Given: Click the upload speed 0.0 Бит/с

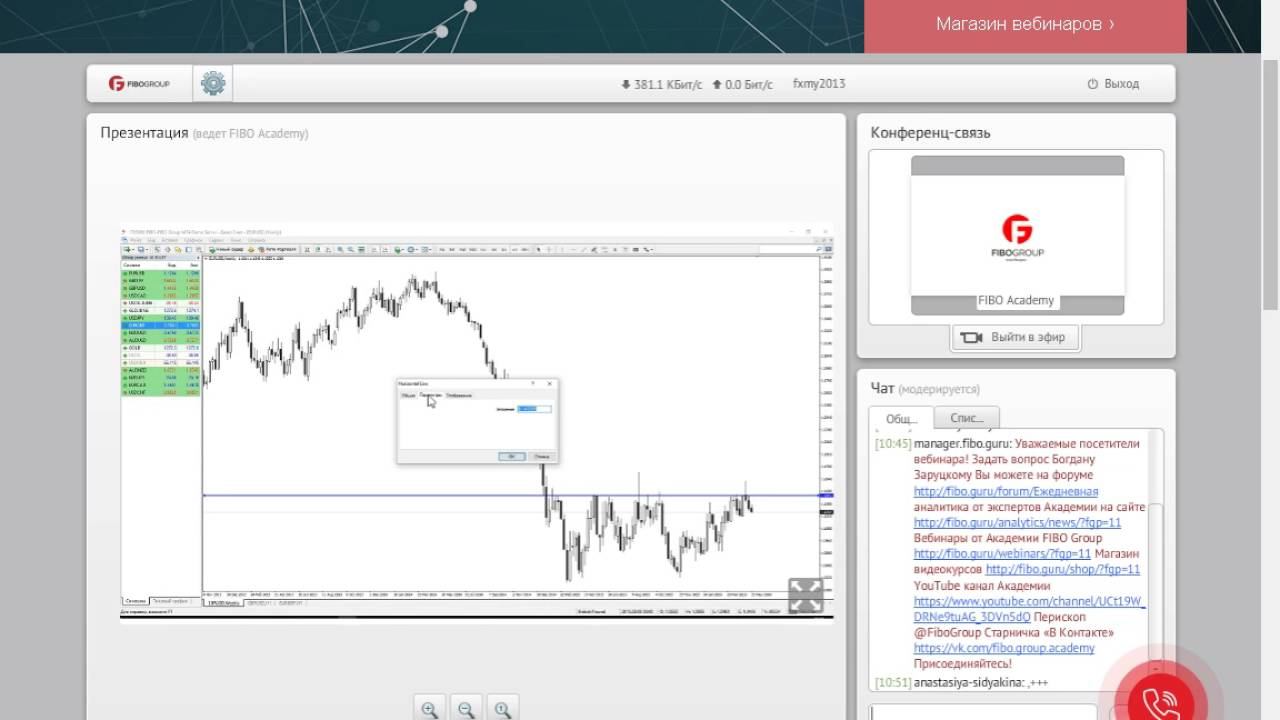Looking at the screenshot, I should coord(742,84).
